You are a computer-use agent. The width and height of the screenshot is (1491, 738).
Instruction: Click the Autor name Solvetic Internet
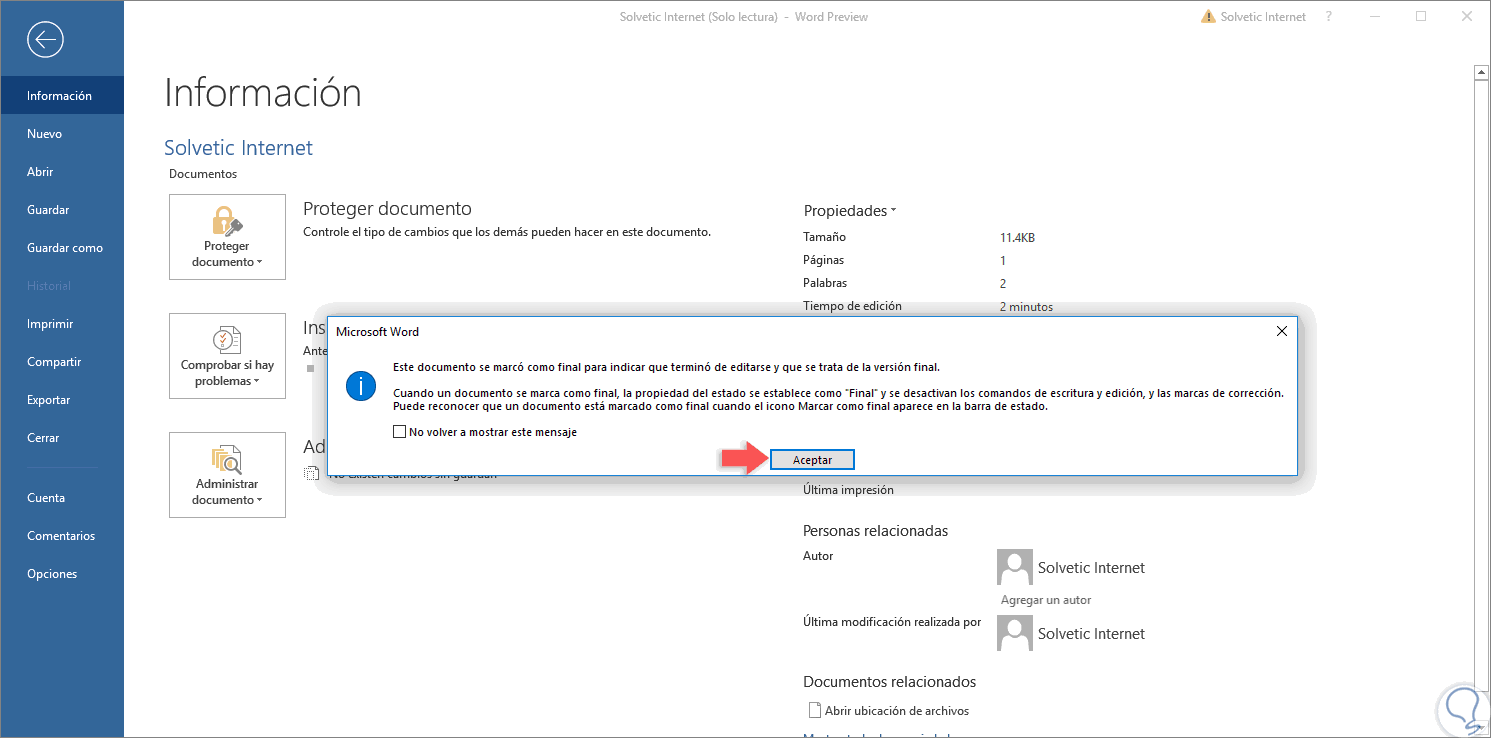coord(1091,568)
